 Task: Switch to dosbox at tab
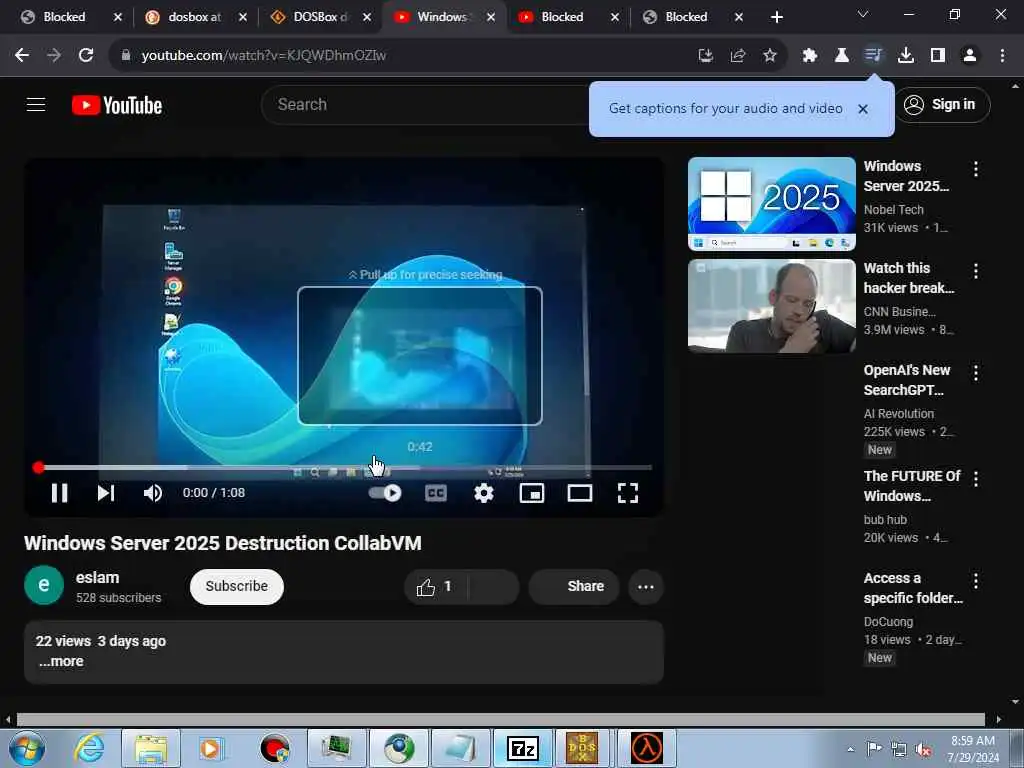coord(194,17)
